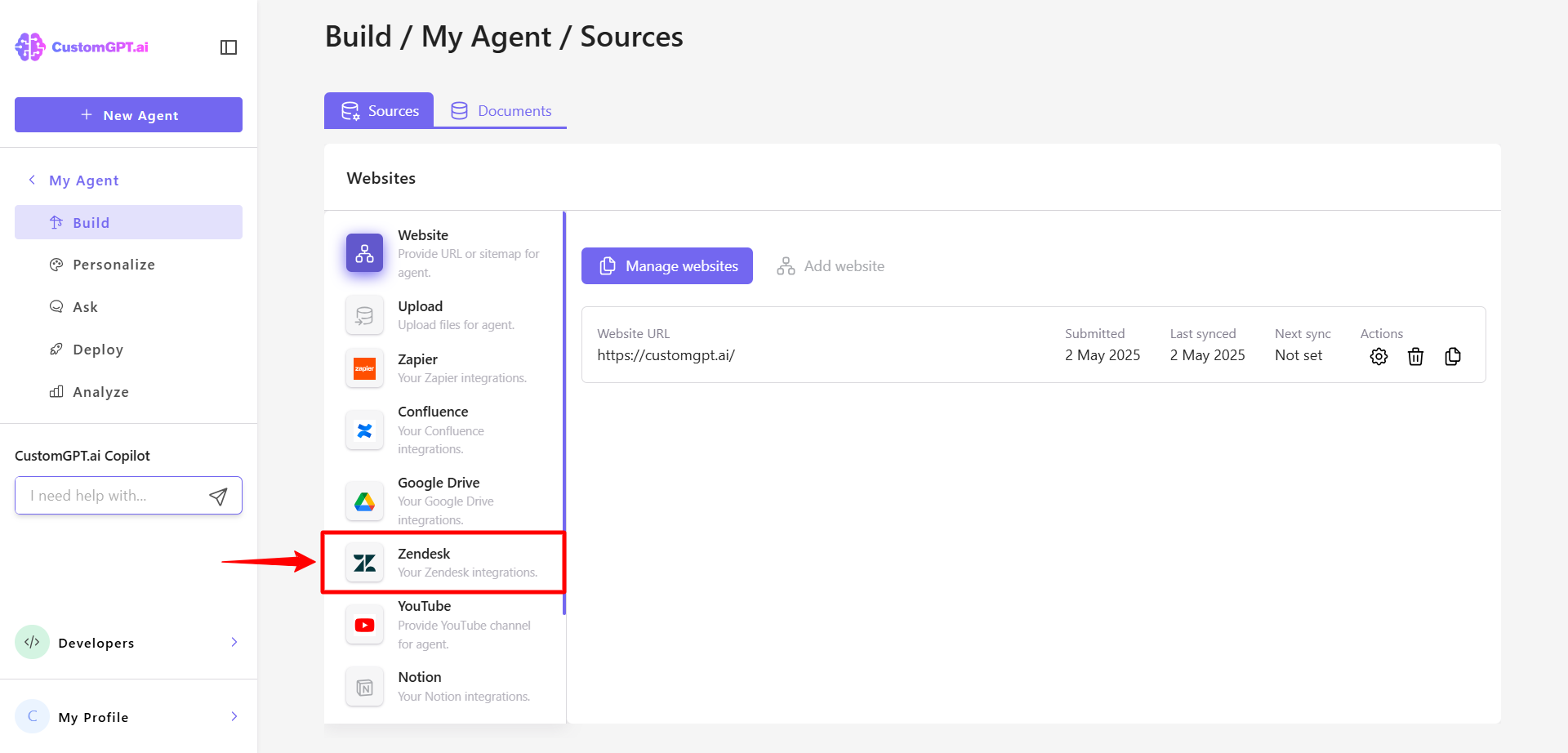Click the 'Not set' next sync value

pyautogui.click(x=1298, y=355)
